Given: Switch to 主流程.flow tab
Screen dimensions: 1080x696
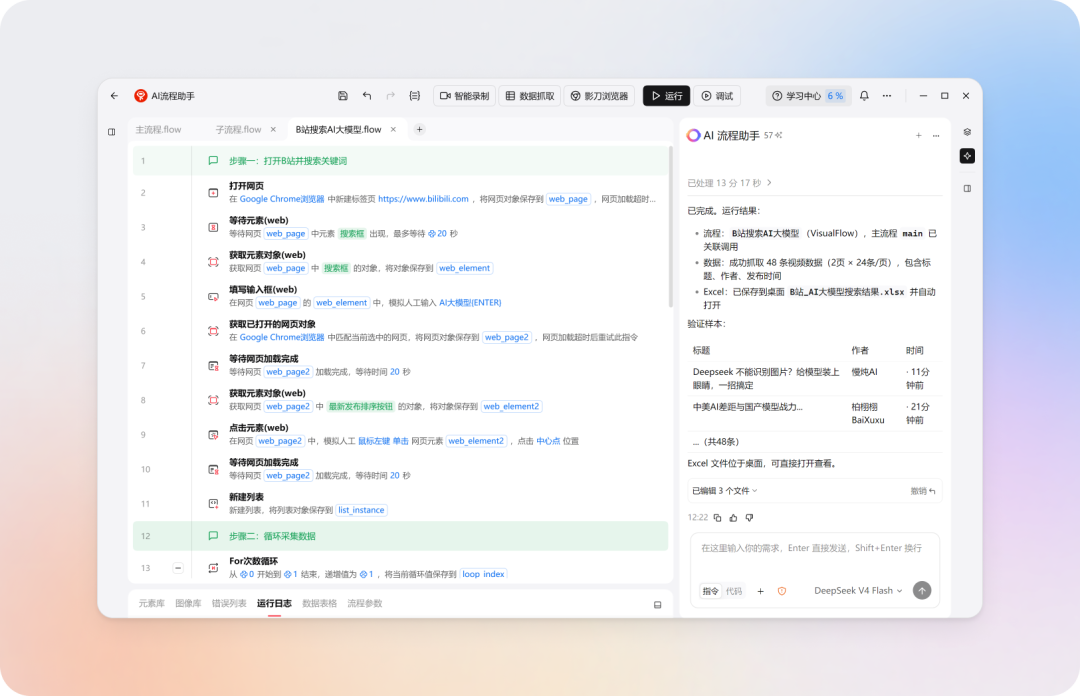Looking at the screenshot, I should (x=158, y=130).
